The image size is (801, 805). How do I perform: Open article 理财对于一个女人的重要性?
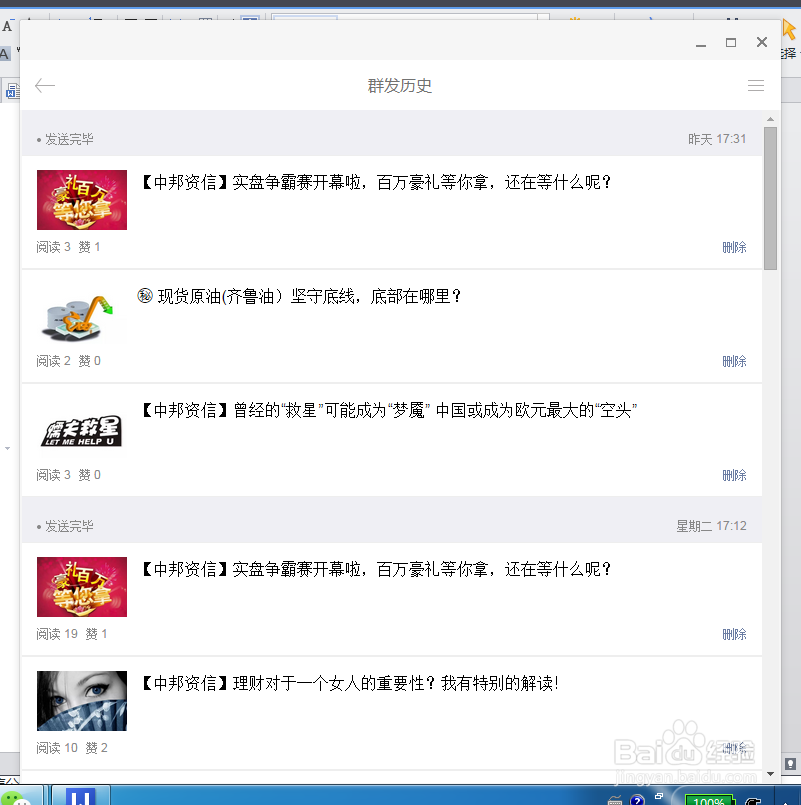(350, 683)
